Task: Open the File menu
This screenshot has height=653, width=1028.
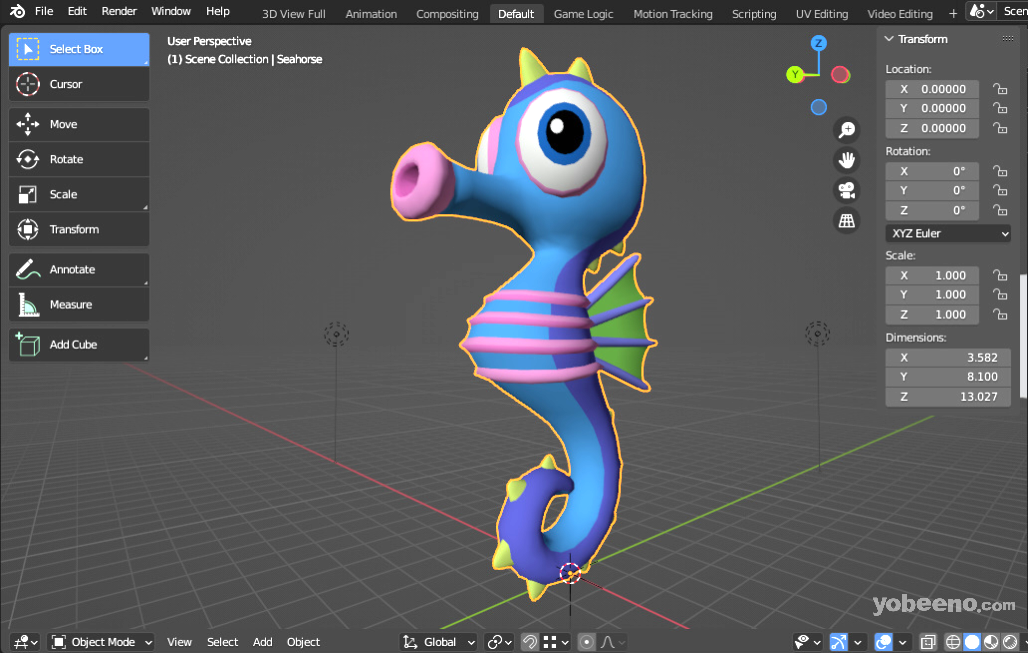Action: [x=44, y=11]
